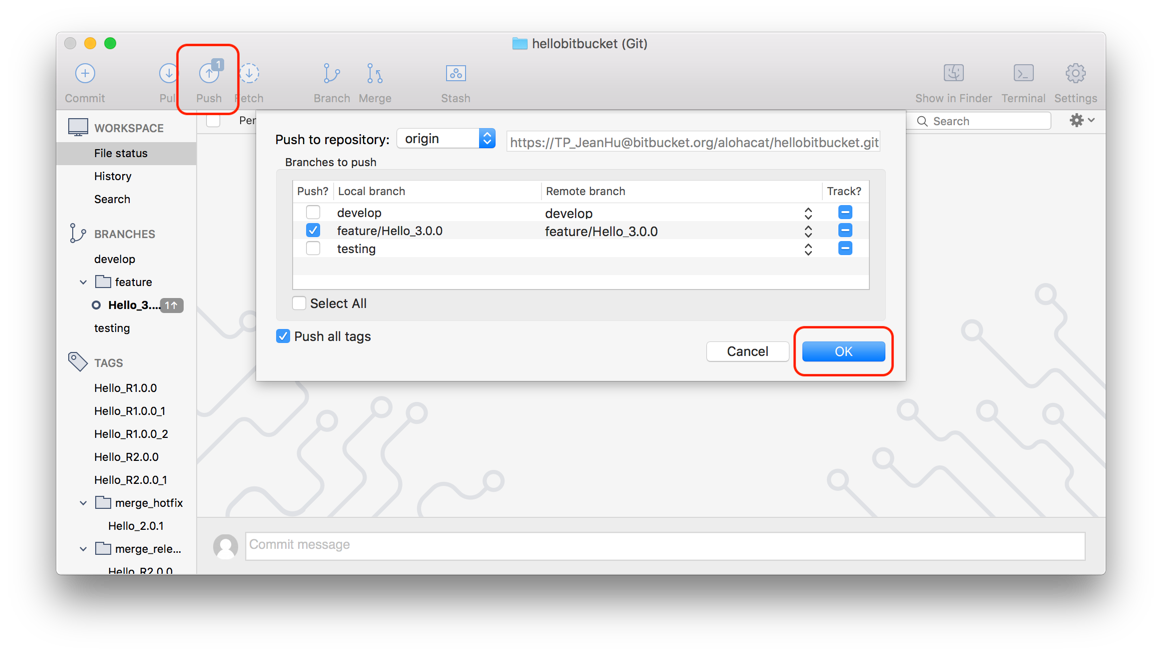Open the origin repository dropdown
This screenshot has width=1162, height=655.
point(446,139)
